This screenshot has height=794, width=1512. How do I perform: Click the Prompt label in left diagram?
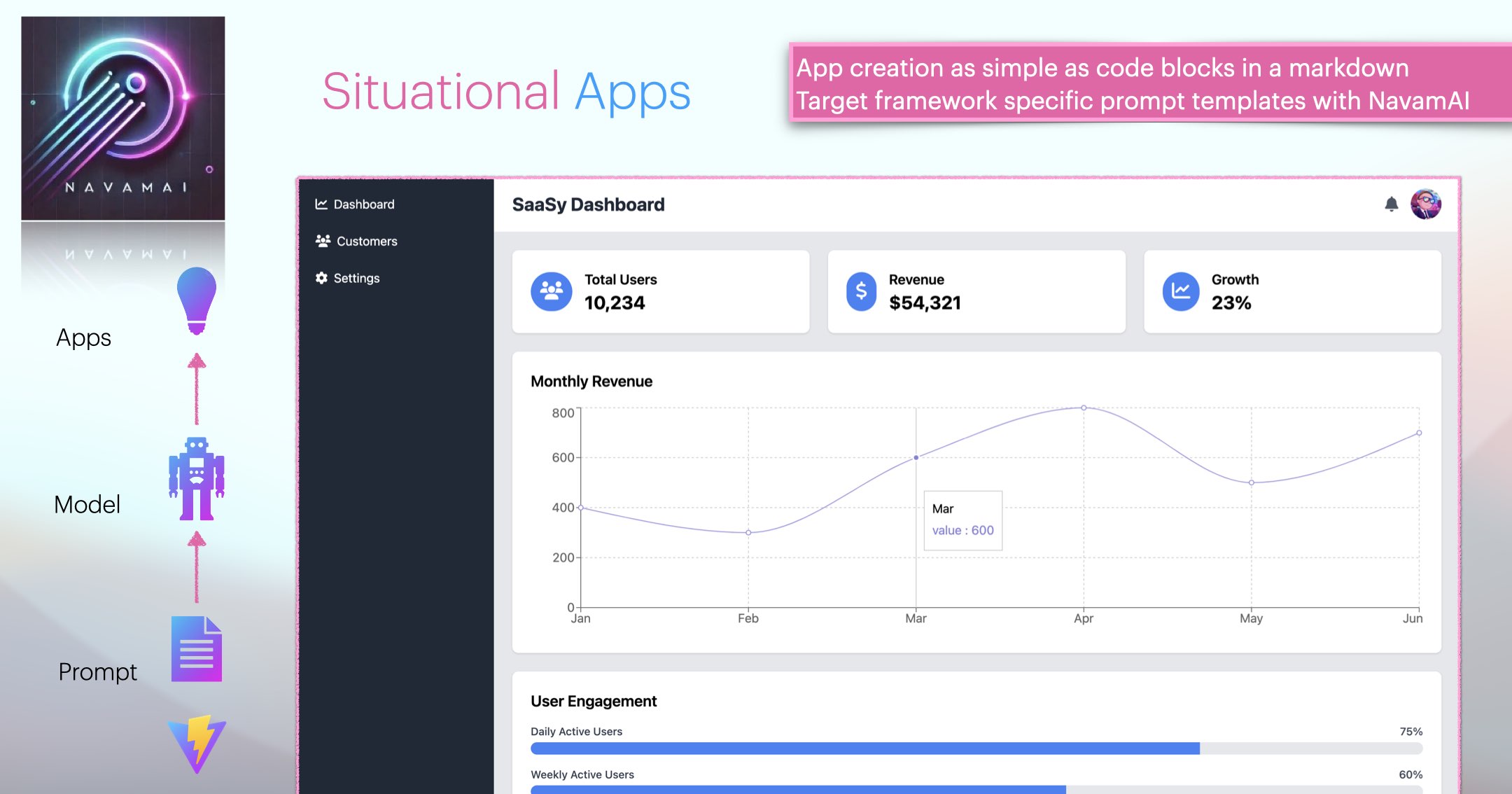[x=97, y=672]
